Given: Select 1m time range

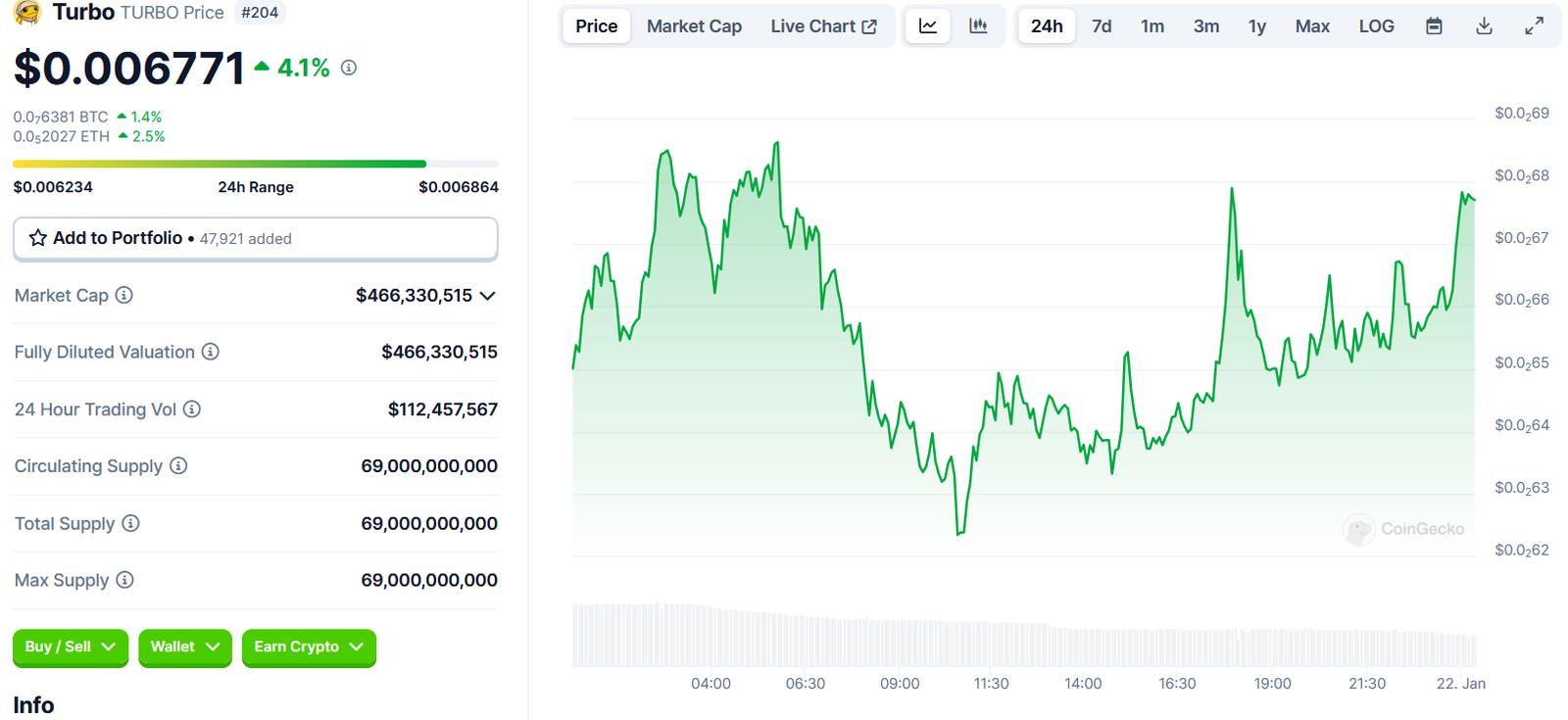Looking at the screenshot, I should [1152, 26].
